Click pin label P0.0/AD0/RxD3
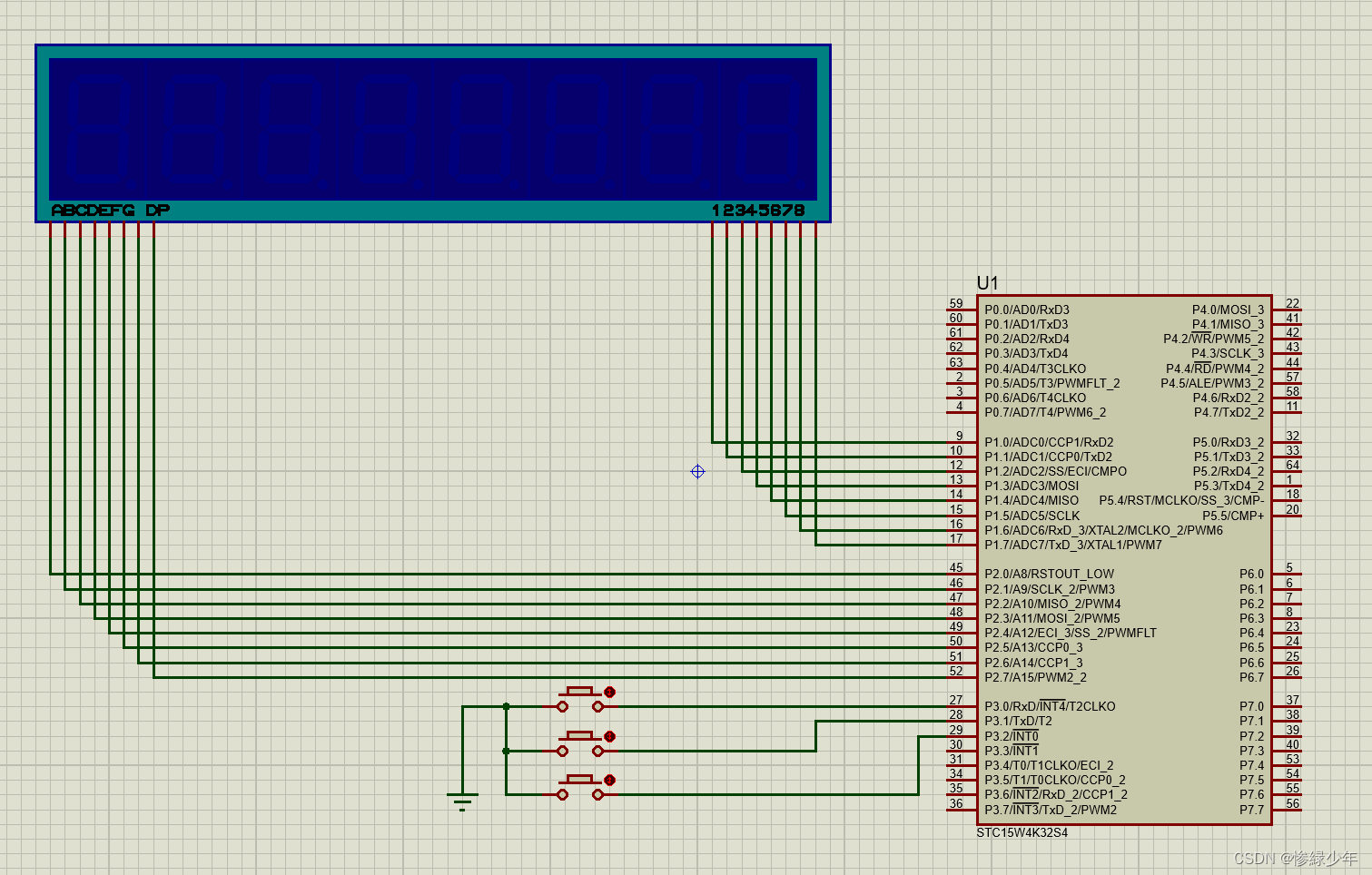 (1027, 310)
